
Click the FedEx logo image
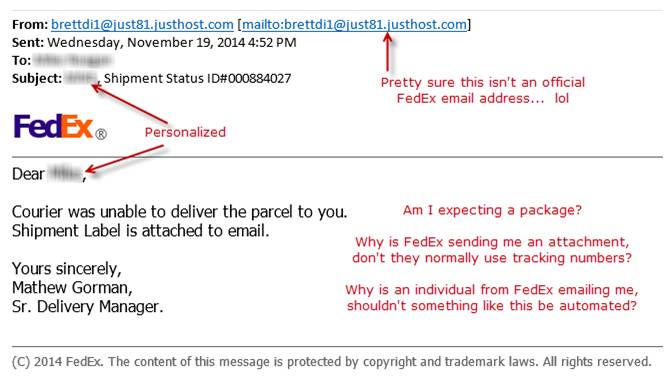(x=53, y=126)
